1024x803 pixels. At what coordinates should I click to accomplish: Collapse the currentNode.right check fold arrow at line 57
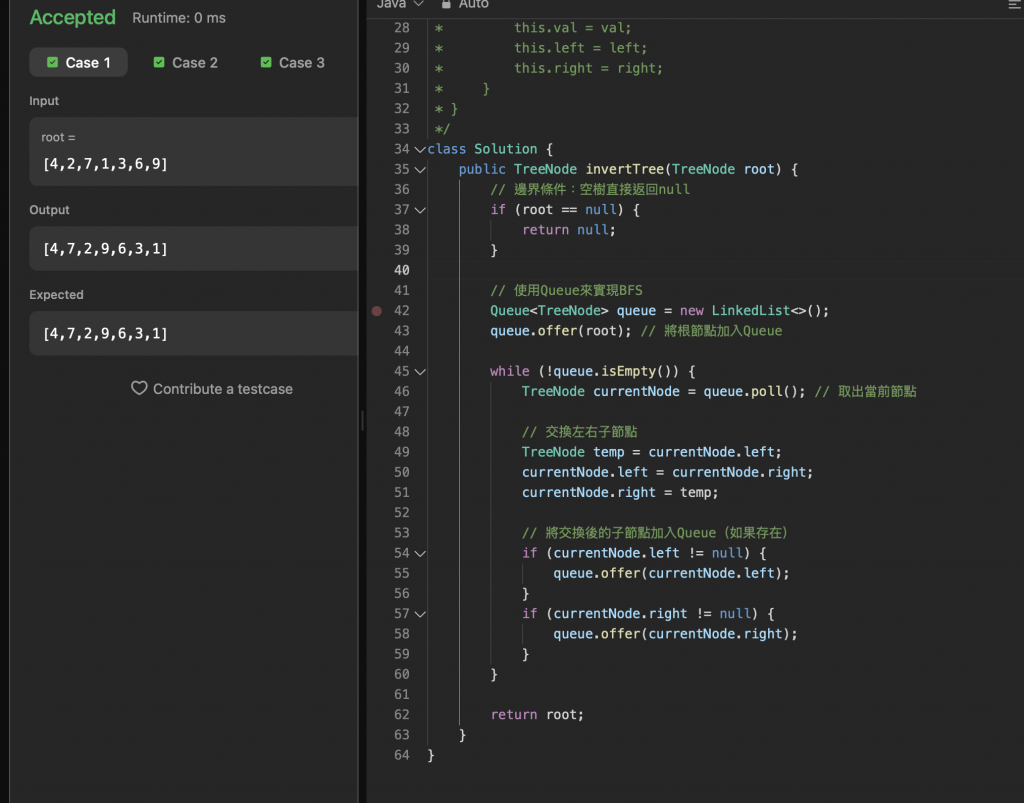[x=420, y=614]
